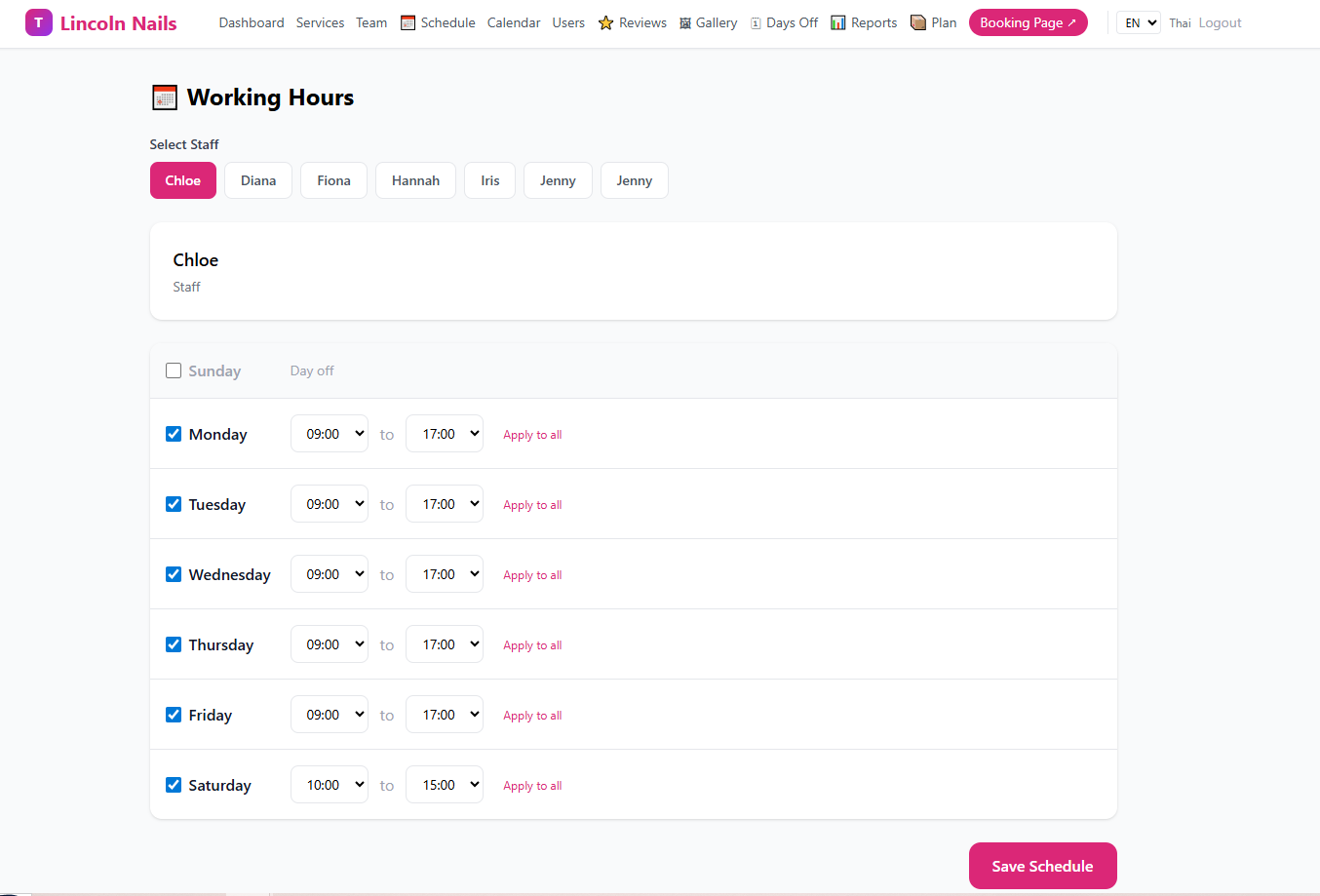Image resolution: width=1320 pixels, height=896 pixels.
Task: Click the Lincoln Nails T logo icon
Action: (x=39, y=22)
